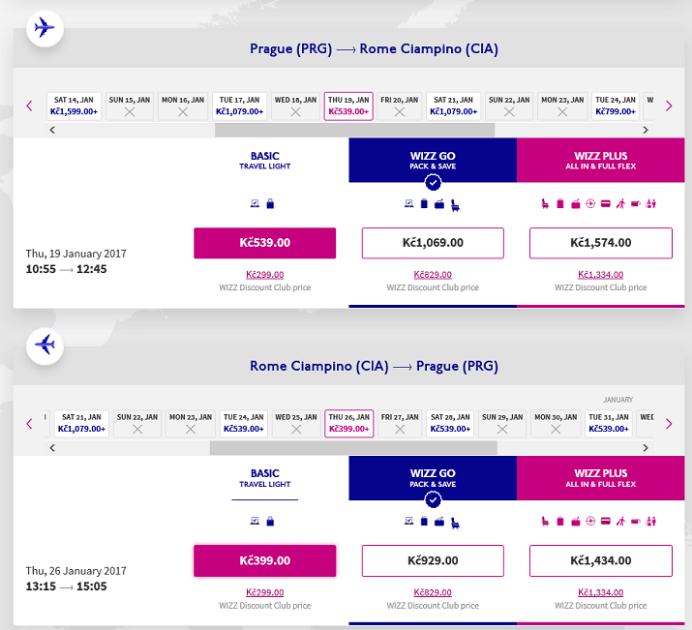The height and width of the screenshot is (630, 692).
Task: Select return SAT 28, JAN at Kč539.00
Action: [450, 424]
